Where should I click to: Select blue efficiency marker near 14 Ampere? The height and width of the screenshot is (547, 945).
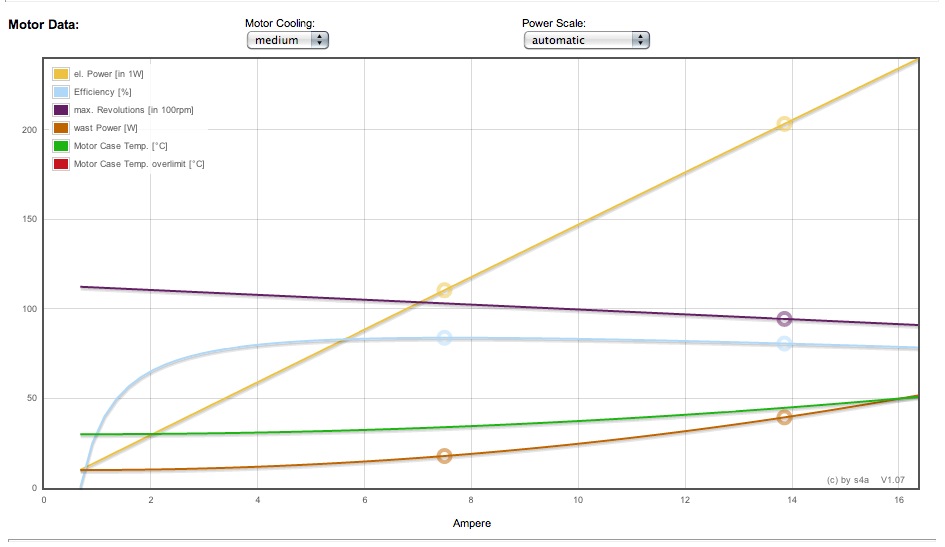[x=784, y=344]
